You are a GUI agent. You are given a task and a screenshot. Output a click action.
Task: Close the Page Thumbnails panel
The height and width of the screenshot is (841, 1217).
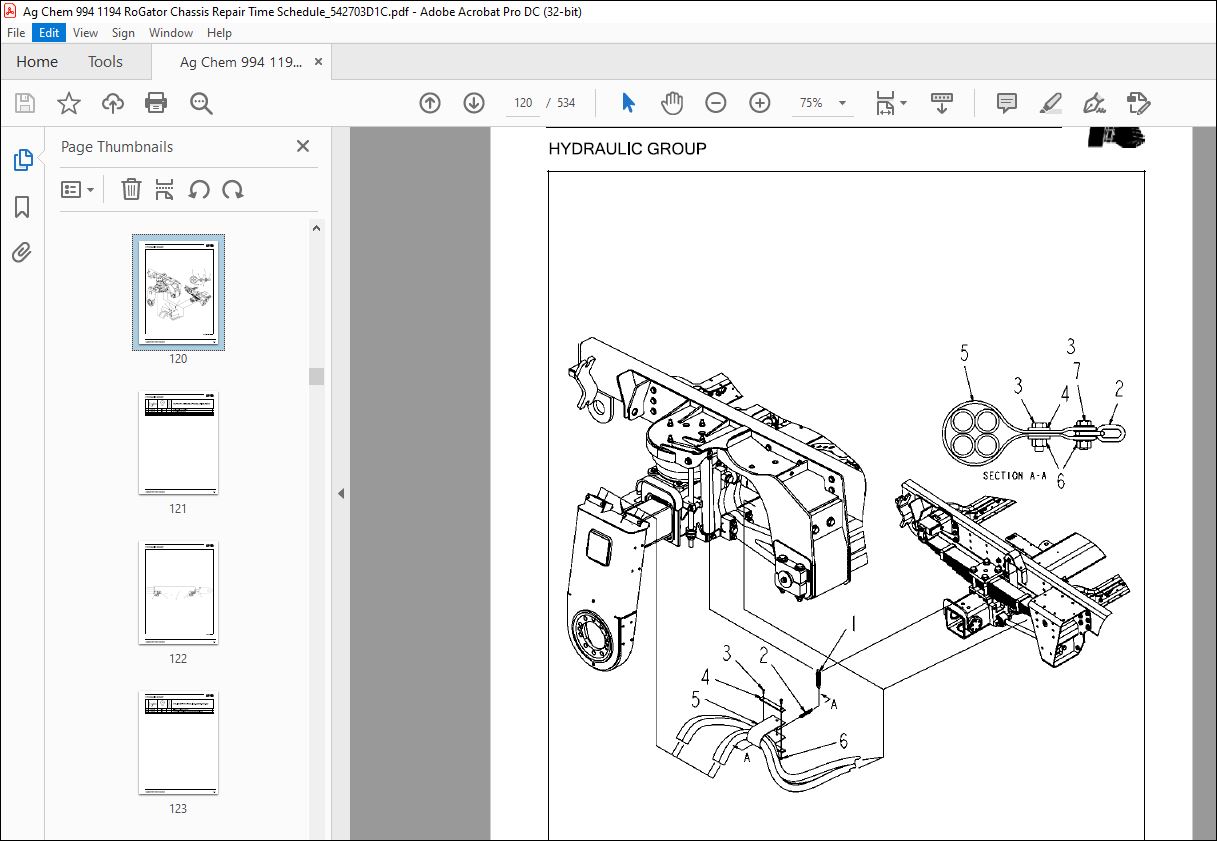point(303,147)
